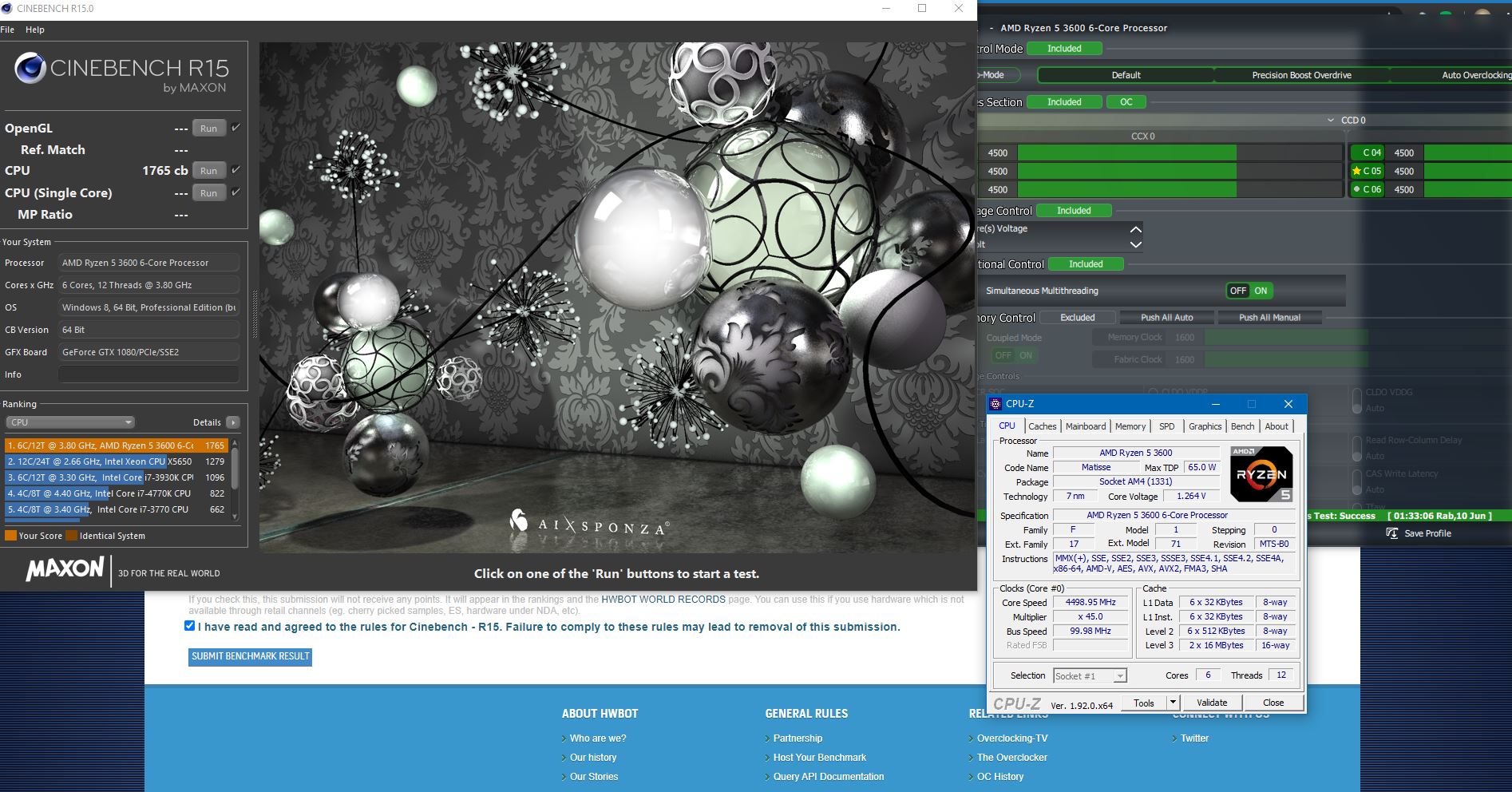Switch Simultaneous Multithreading to OFF
The height and width of the screenshot is (792, 1512).
click(x=1237, y=291)
